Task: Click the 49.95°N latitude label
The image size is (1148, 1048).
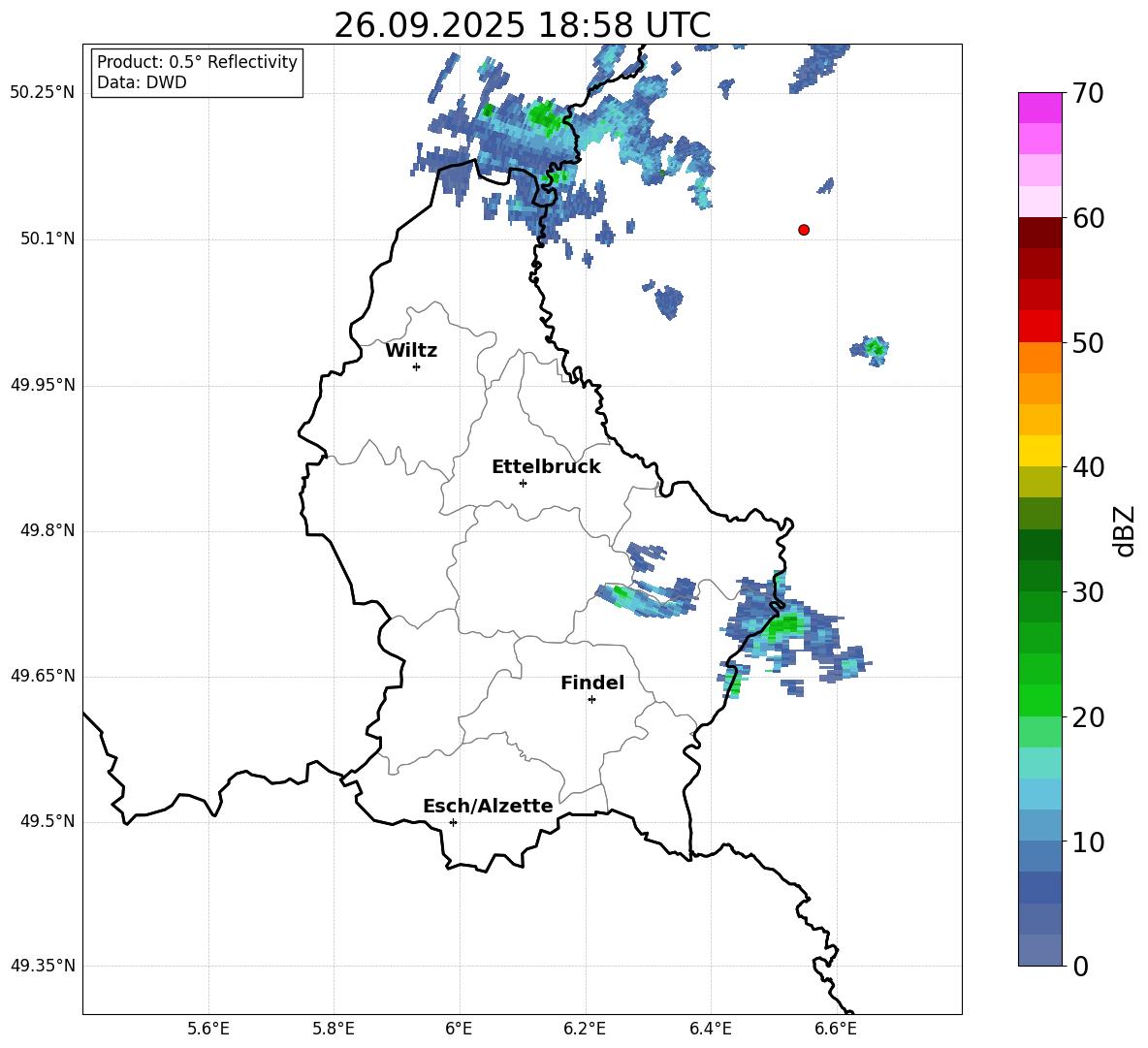Action: click(x=43, y=385)
